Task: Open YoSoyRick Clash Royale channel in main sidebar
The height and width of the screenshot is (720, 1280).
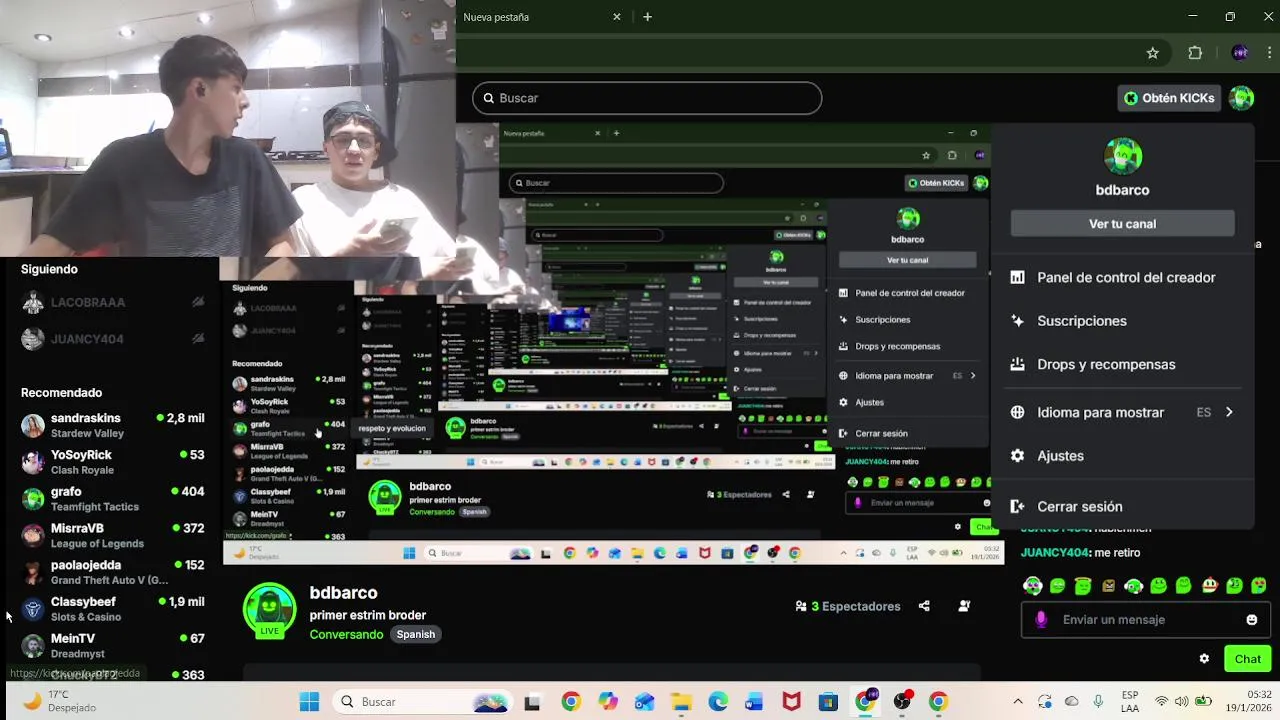Action: [x=110, y=462]
